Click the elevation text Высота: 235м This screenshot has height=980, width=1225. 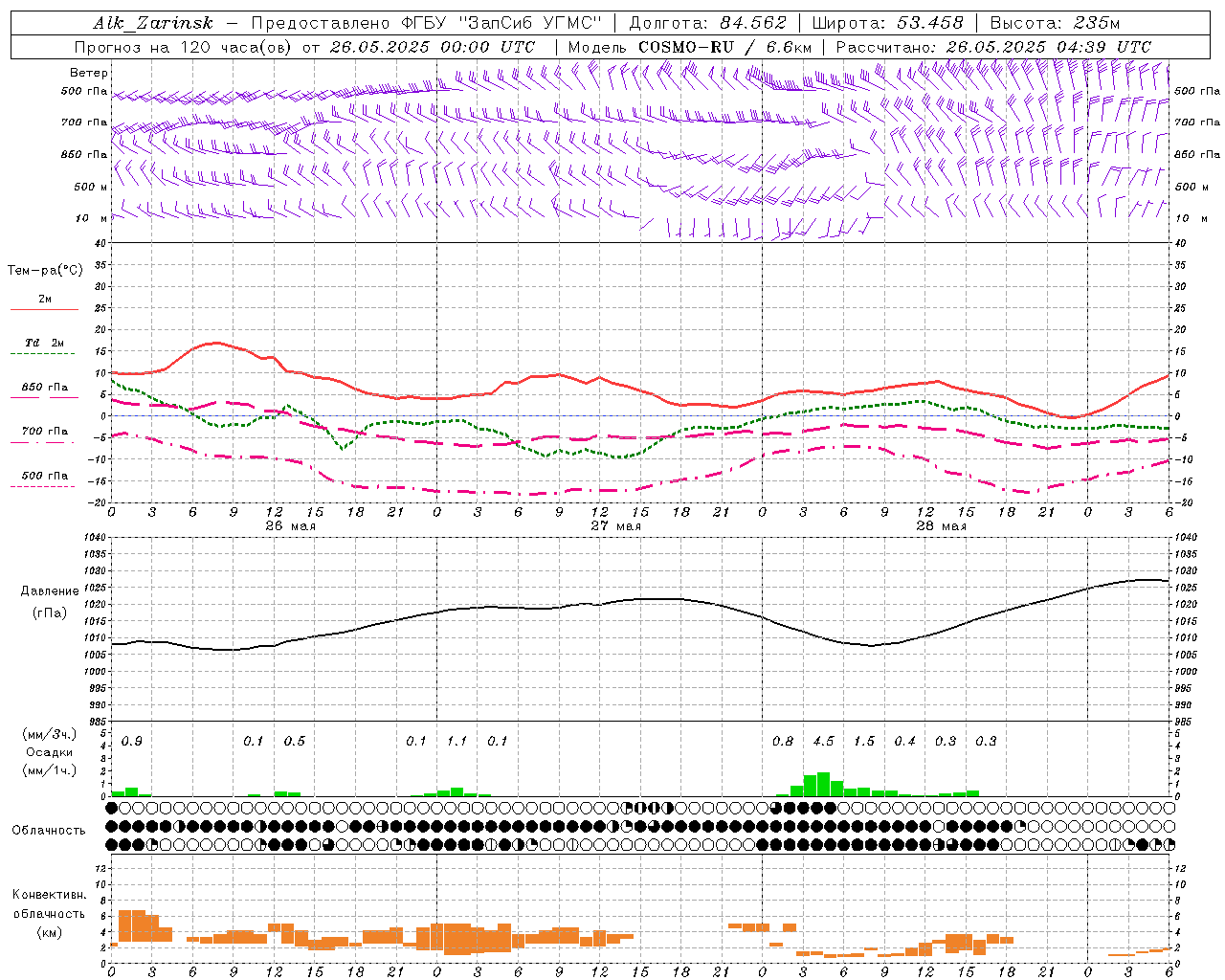click(x=1055, y=23)
